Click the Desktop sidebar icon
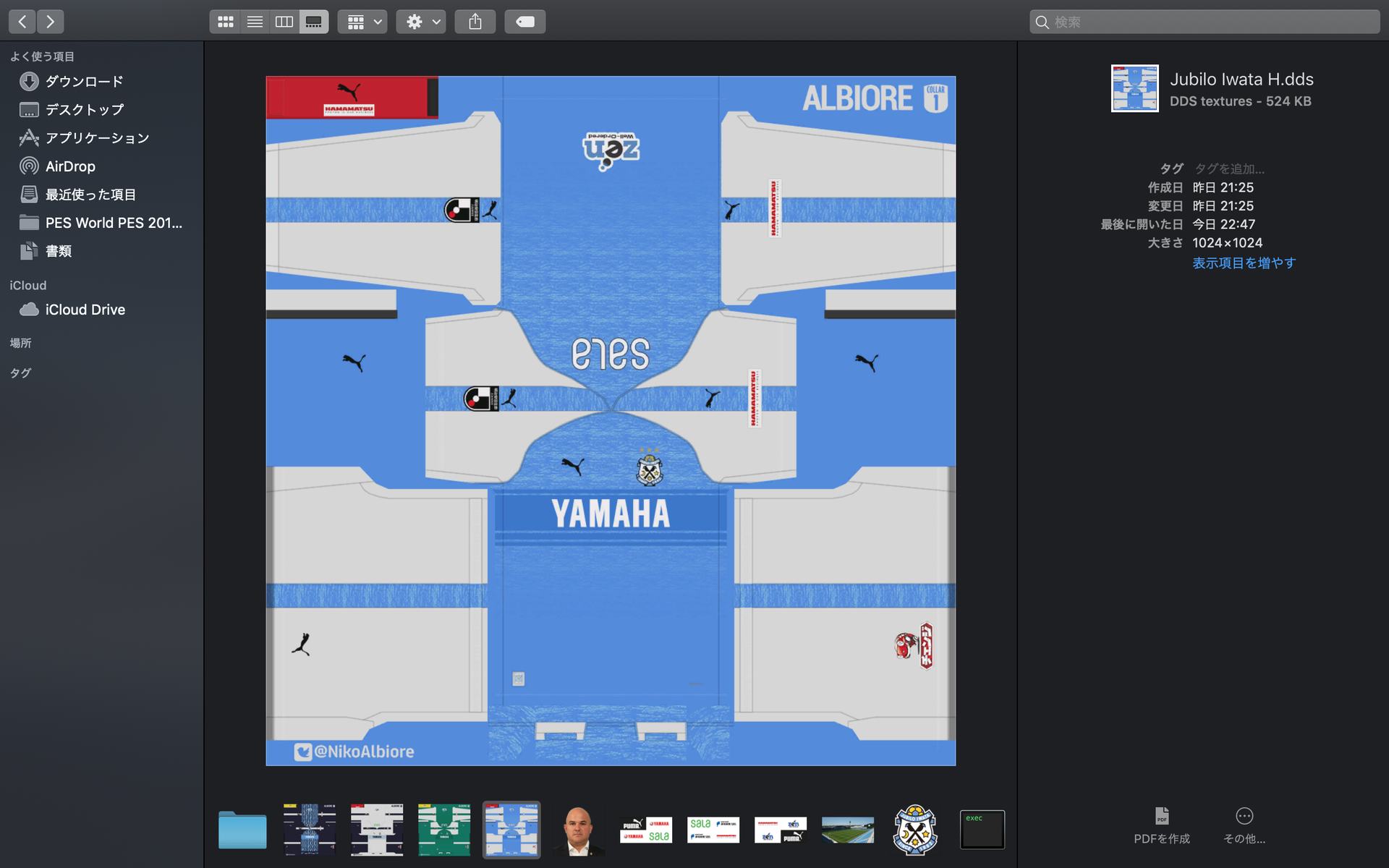Screen dimensions: 1389x868 point(29,110)
